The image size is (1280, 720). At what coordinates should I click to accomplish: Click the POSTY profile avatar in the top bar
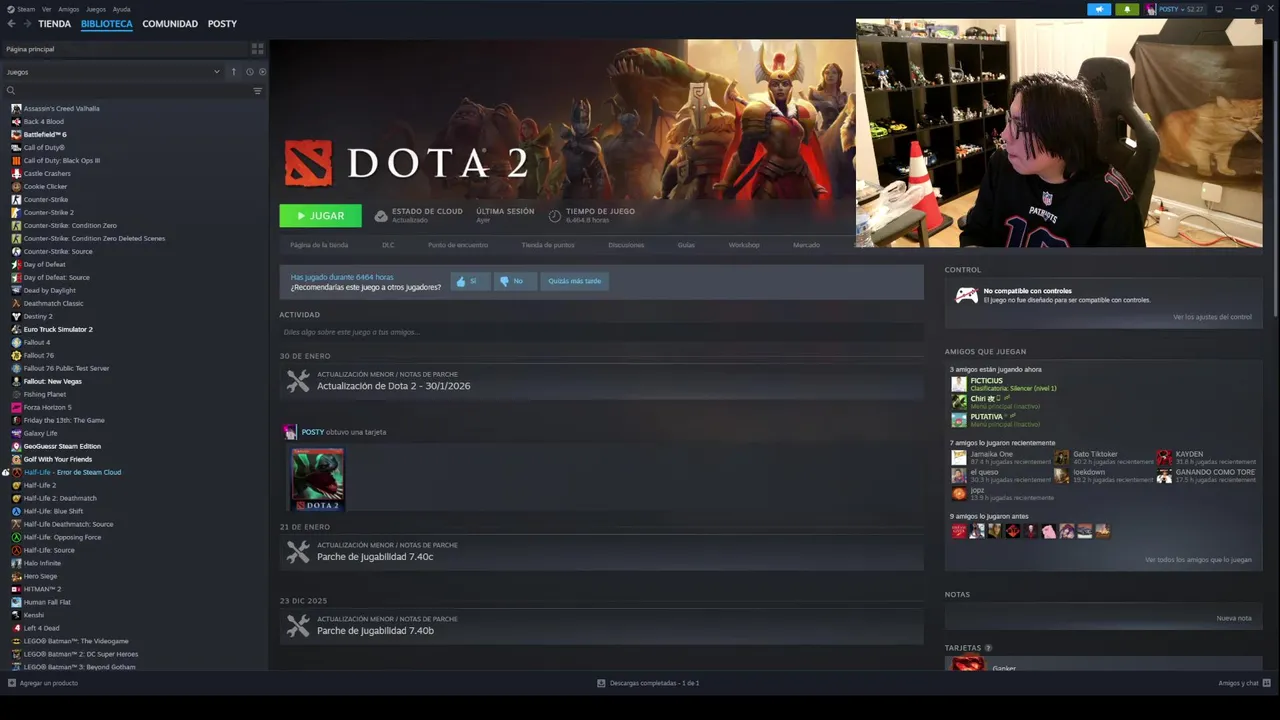pyautogui.click(x=1151, y=9)
